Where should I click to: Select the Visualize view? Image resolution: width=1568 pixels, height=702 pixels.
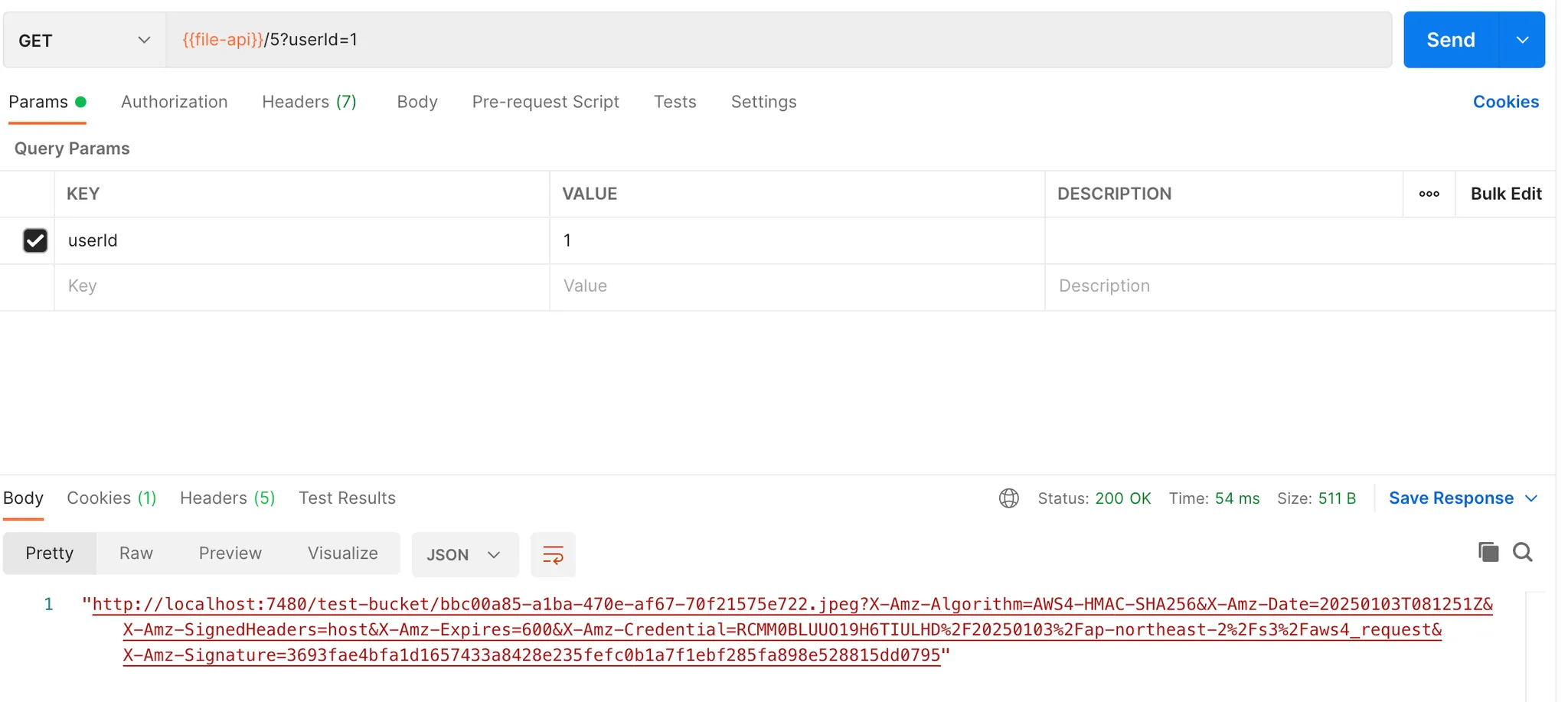pos(343,553)
